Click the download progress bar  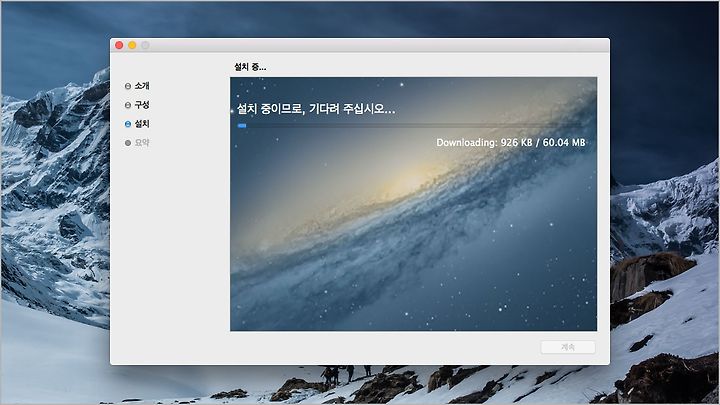tap(411, 125)
